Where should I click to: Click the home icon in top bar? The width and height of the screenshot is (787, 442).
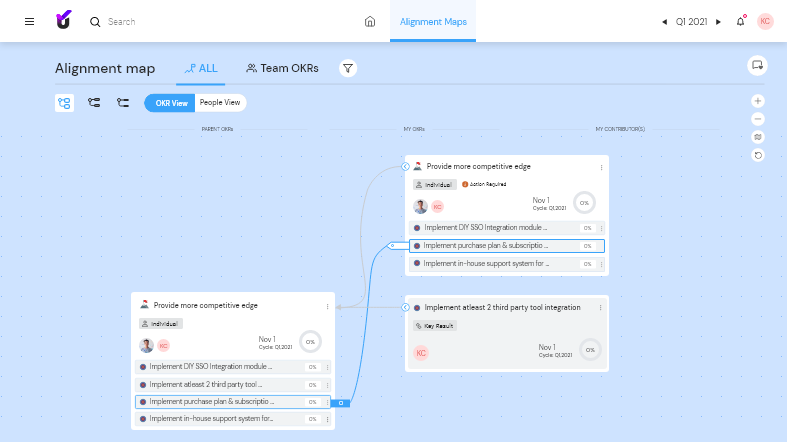coord(370,21)
